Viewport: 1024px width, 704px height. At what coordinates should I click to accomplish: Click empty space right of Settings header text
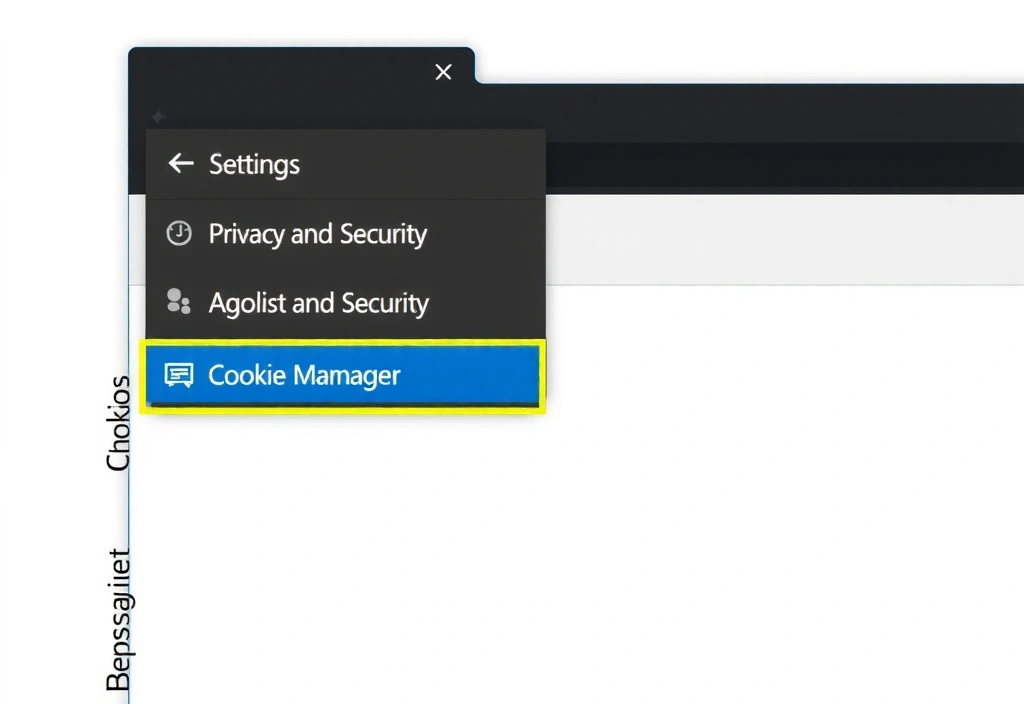click(420, 165)
